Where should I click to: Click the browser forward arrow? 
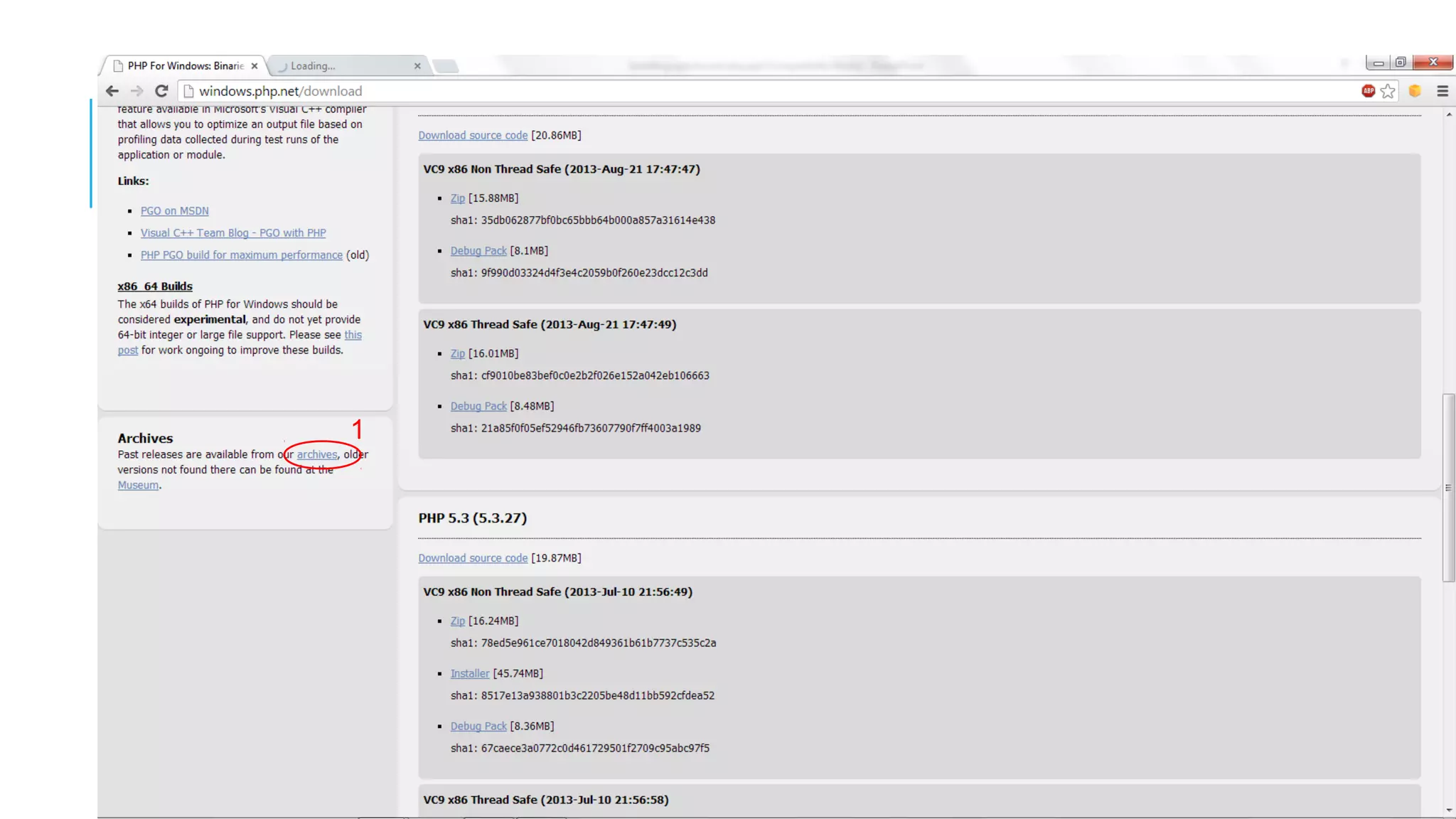[136, 91]
